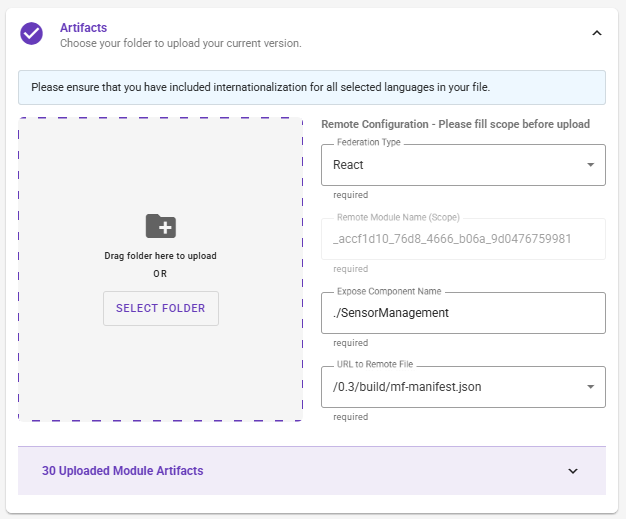Click 'Drag folder here to upload' text
This screenshot has height=519, width=626.
click(x=160, y=256)
